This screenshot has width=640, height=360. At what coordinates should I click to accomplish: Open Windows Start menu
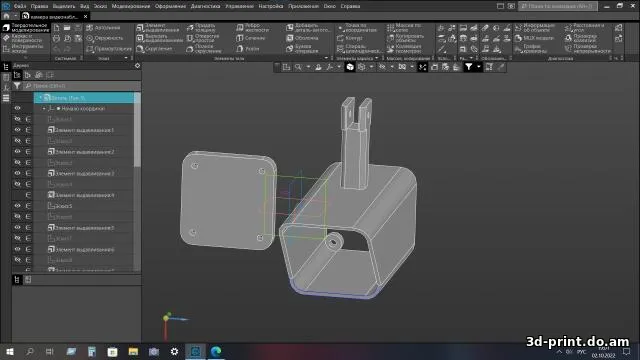click(9, 351)
